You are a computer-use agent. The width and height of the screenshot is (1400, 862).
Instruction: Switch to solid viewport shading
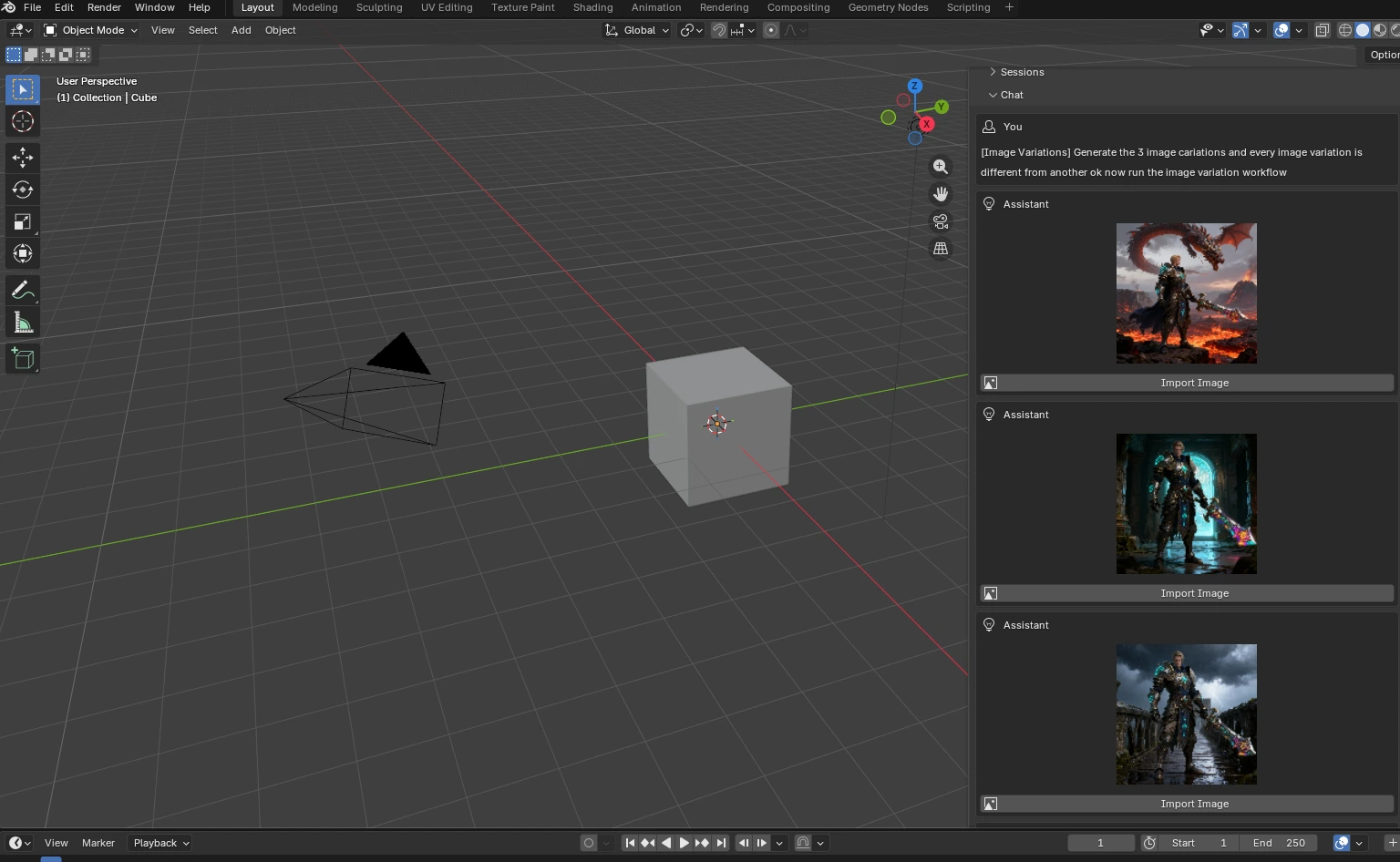tap(1363, 30)
